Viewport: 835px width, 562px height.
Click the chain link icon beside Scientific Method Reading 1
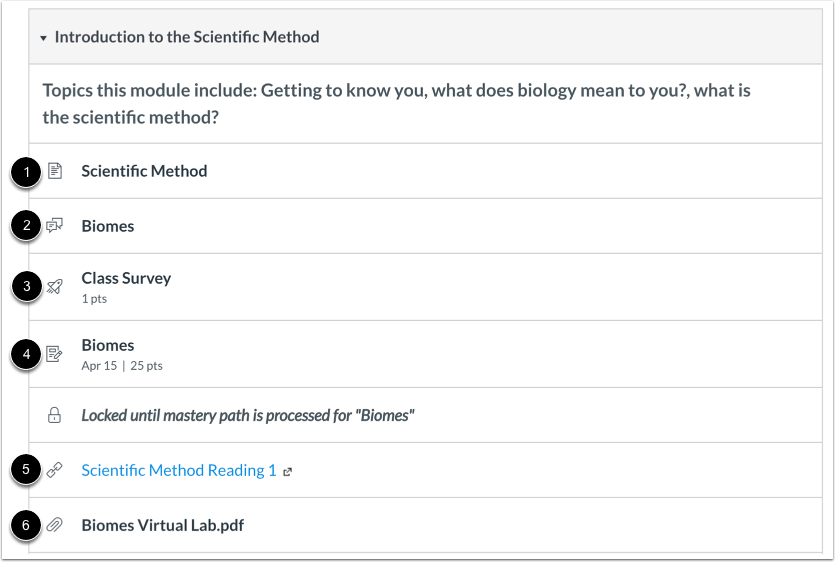[x=55, y=470]
